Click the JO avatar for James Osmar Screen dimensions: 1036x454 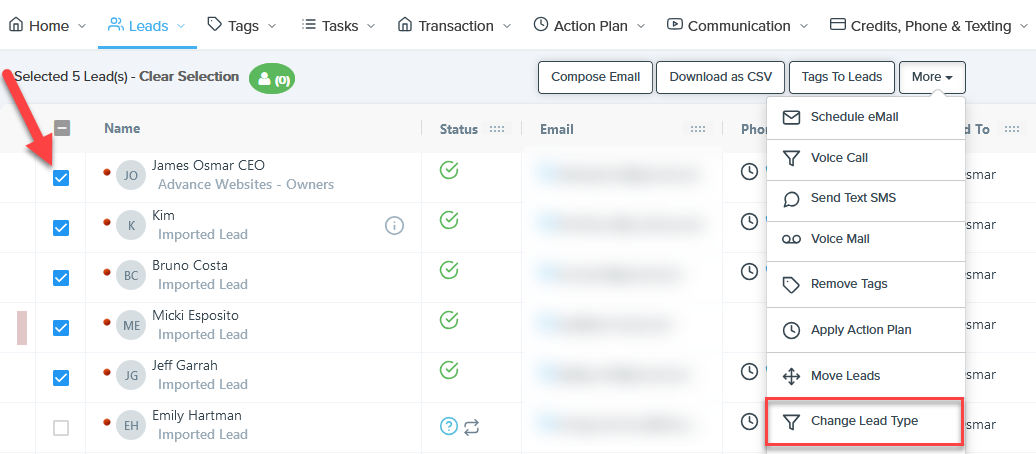coord(130,175)
